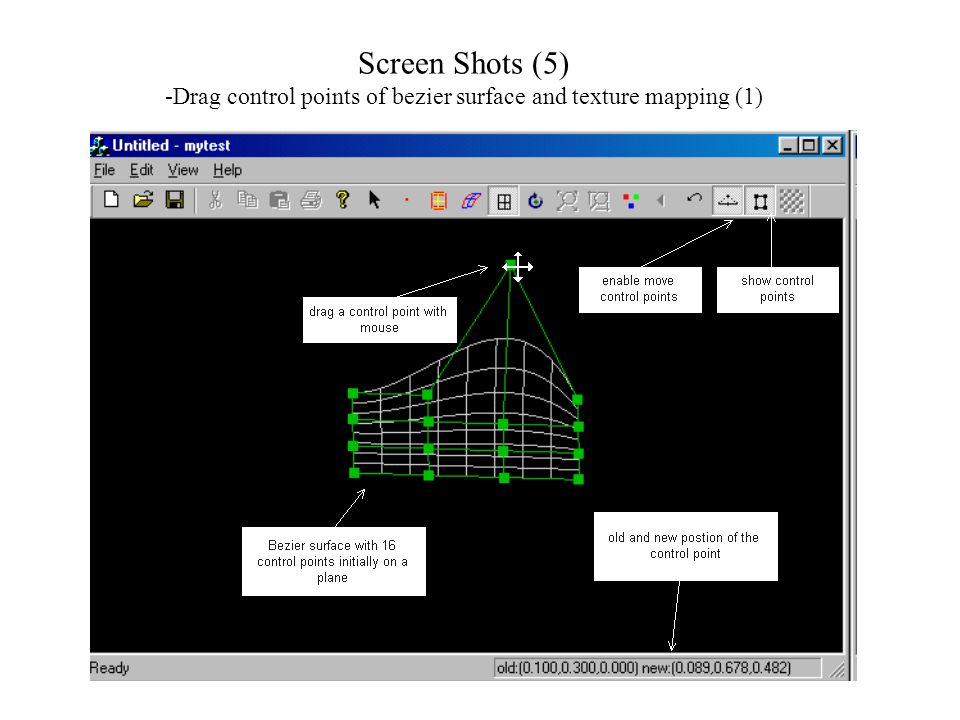Click the orange grid mesh icon
960x720 pixels.
tap(438, 201)
